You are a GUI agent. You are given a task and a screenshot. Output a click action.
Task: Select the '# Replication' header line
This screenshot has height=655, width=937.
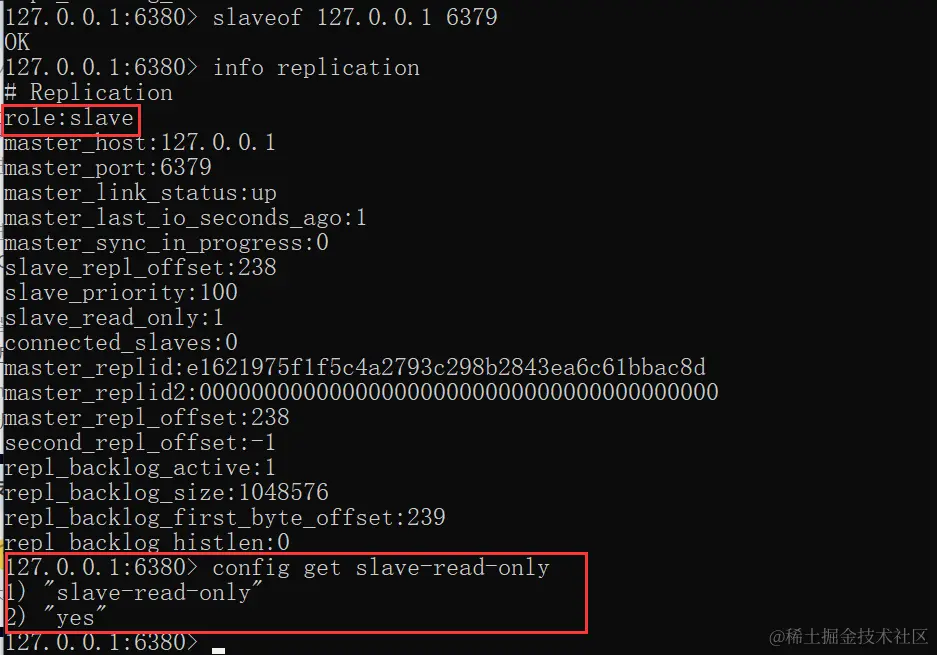click(x=88, y=93)
